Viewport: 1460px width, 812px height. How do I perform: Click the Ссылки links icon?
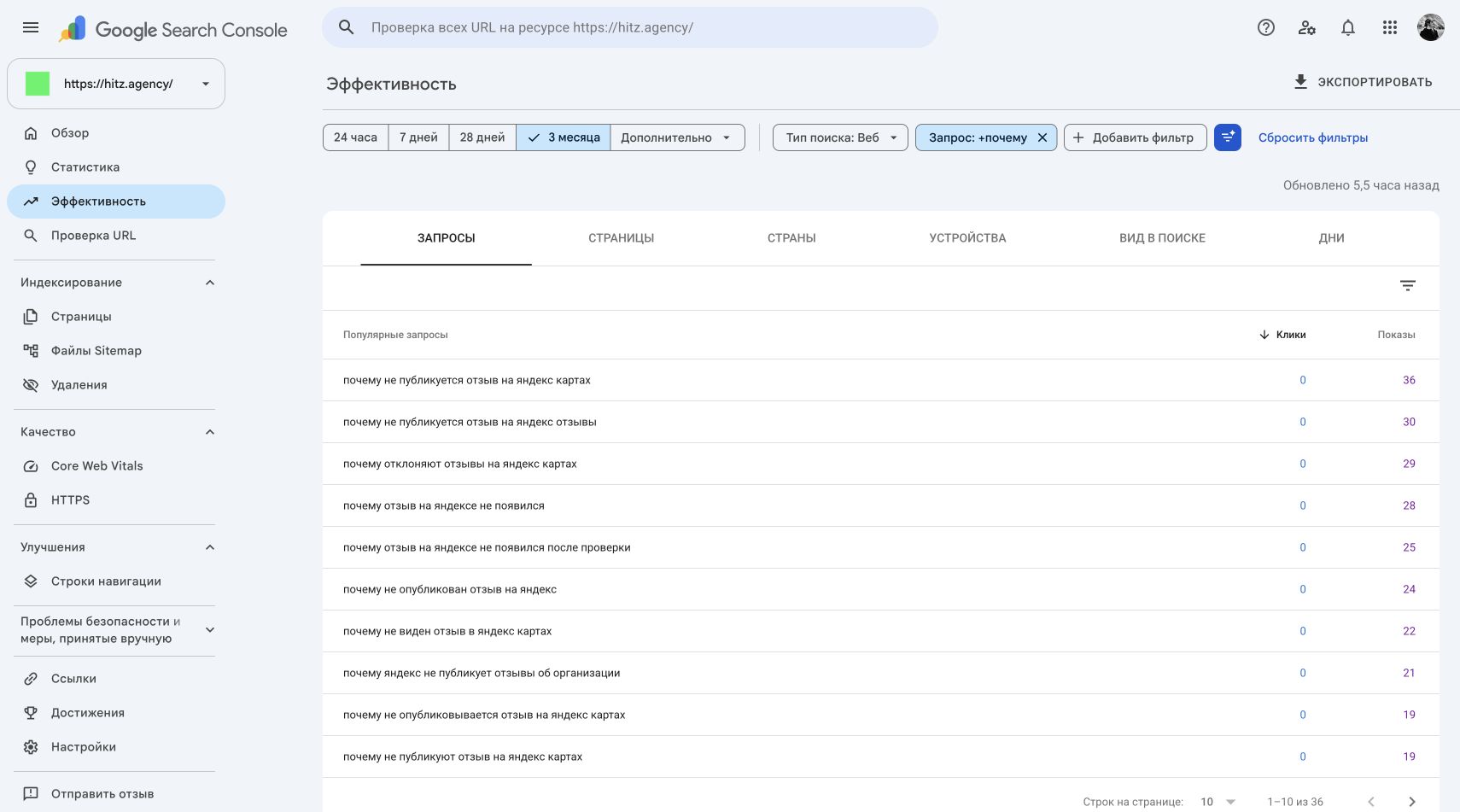click(31, 679)
